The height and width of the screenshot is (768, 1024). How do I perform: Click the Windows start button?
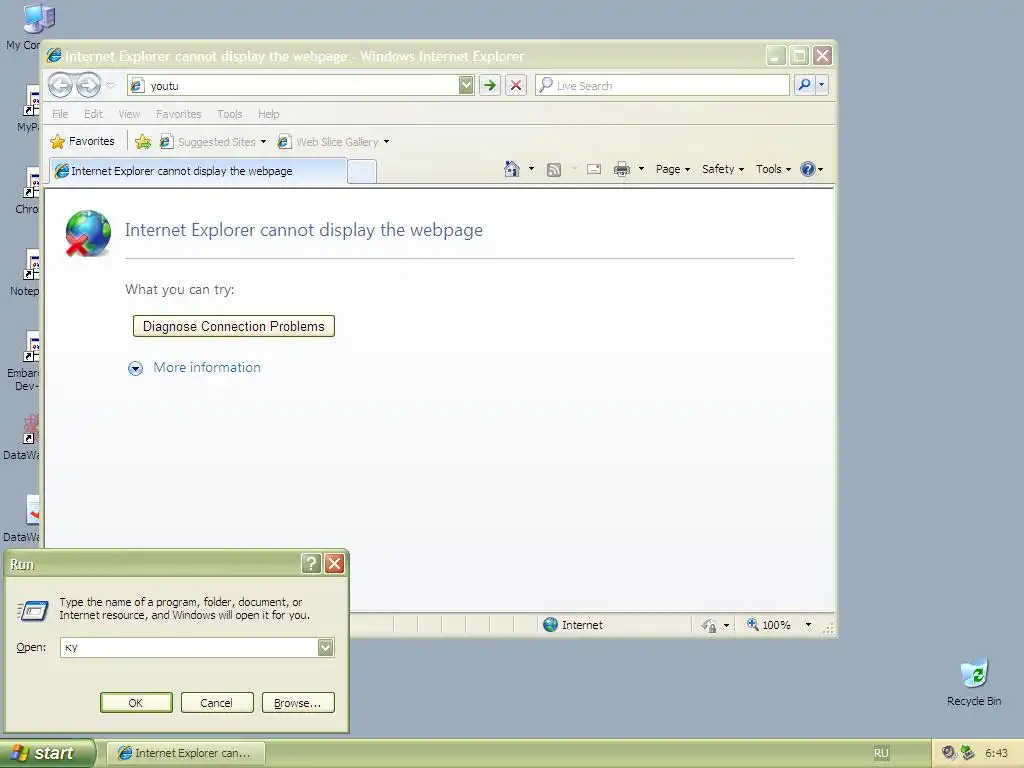point(47,753)
